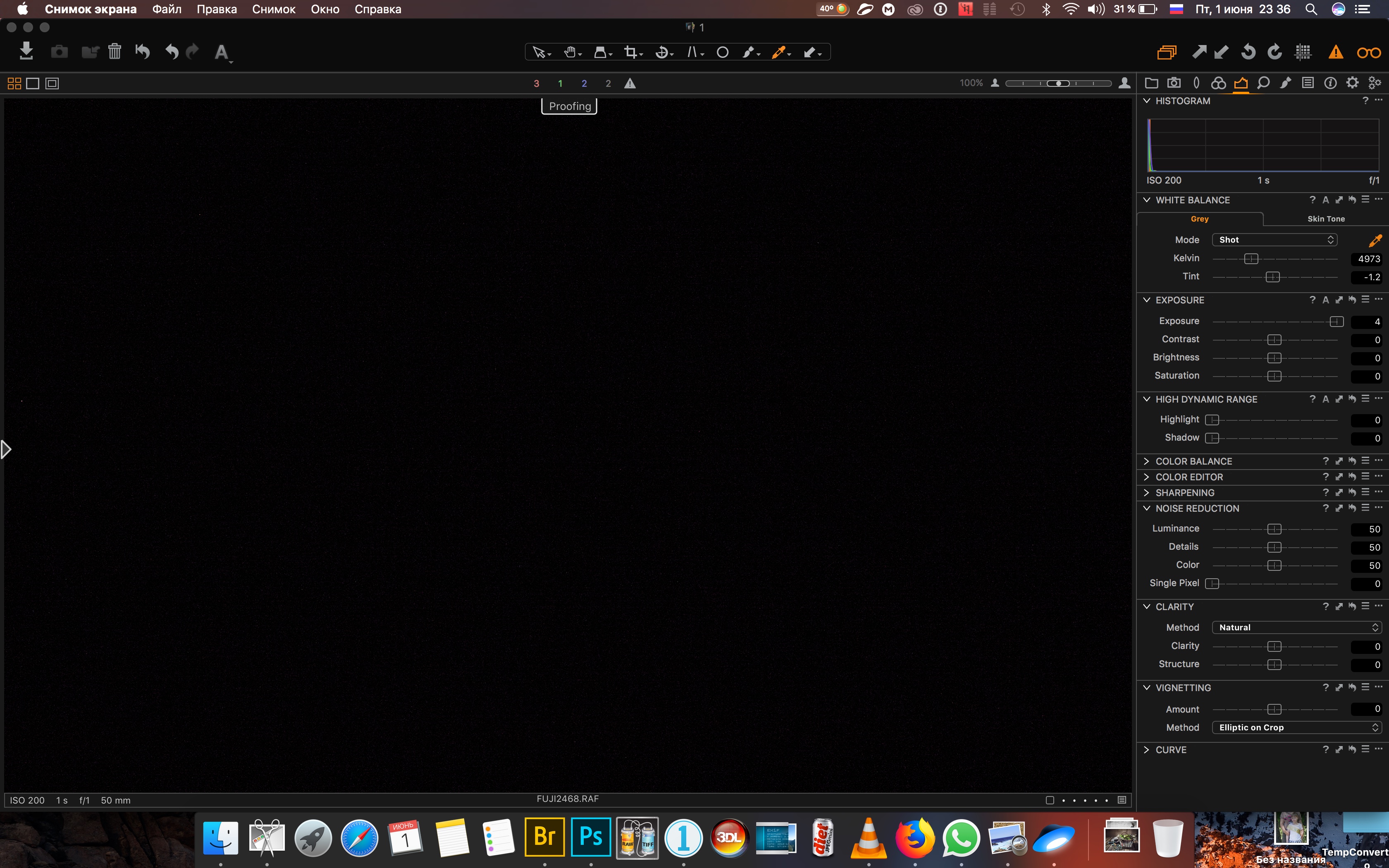Image resolution: width=1389 pixels, height=868 pixels.
Task: Toggle the color tag square below viewer
Action: (1050, 800)
